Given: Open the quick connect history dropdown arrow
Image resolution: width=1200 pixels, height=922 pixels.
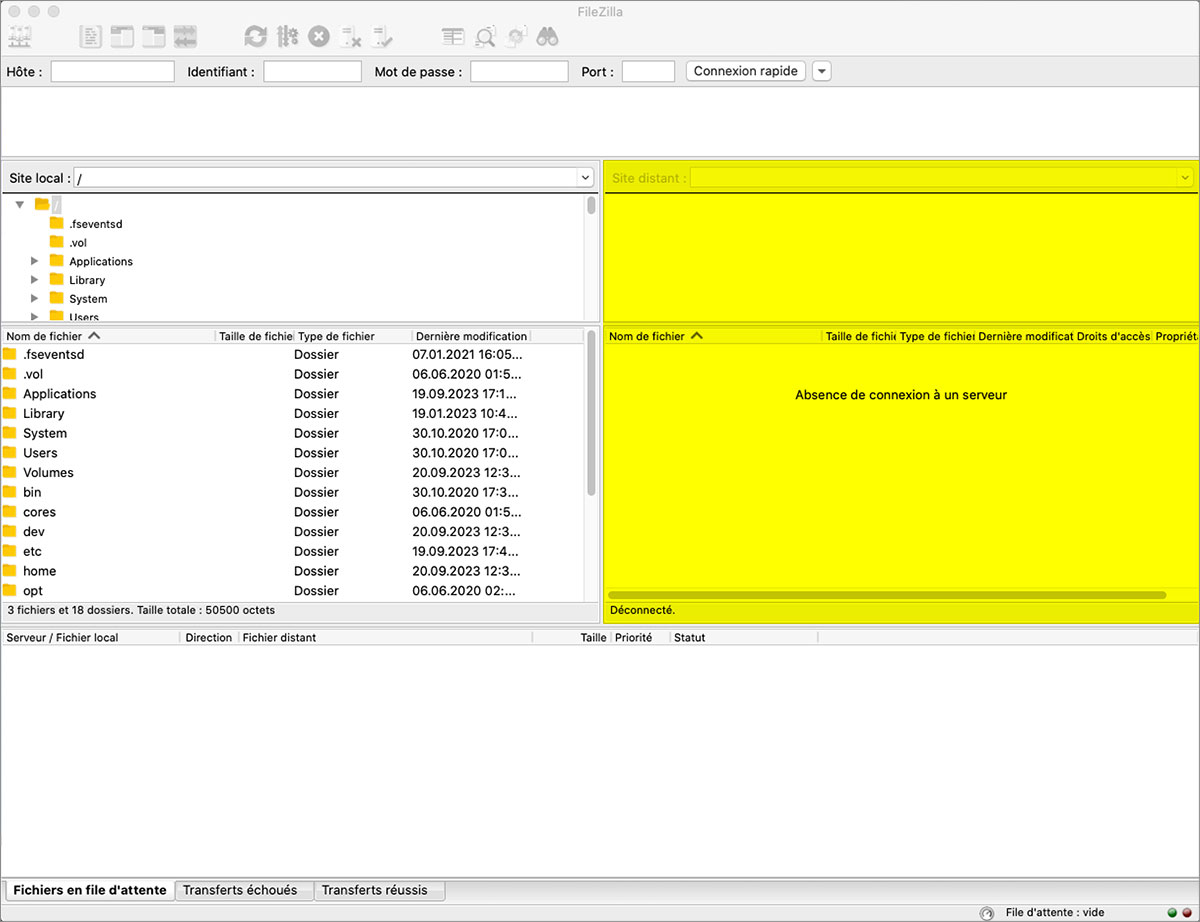Looking at the screenshot, I should [821, 71].
